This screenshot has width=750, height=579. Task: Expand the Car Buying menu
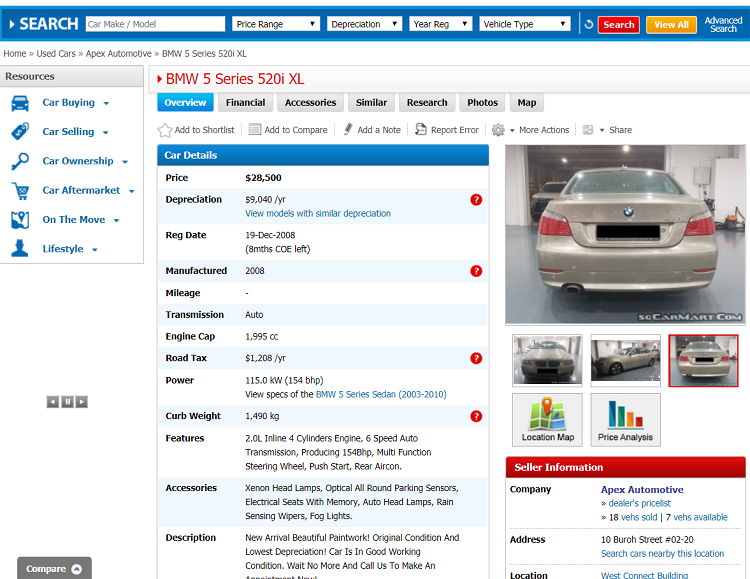(x=106, y=103)
